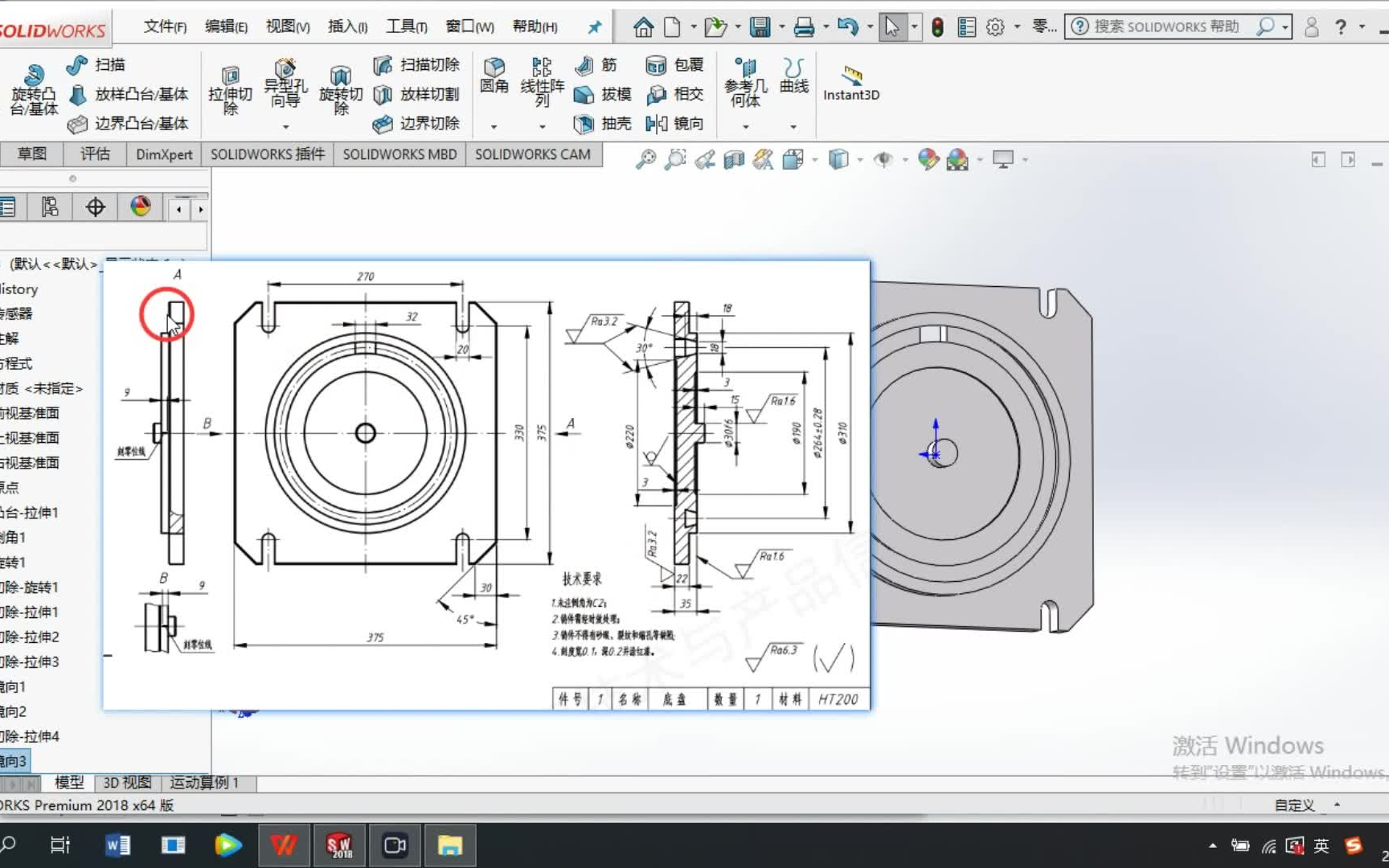The height and width of the screenshot is (868, 1389).
Task: Expand Curves dropdown arrow
Action: coord(793,127)
